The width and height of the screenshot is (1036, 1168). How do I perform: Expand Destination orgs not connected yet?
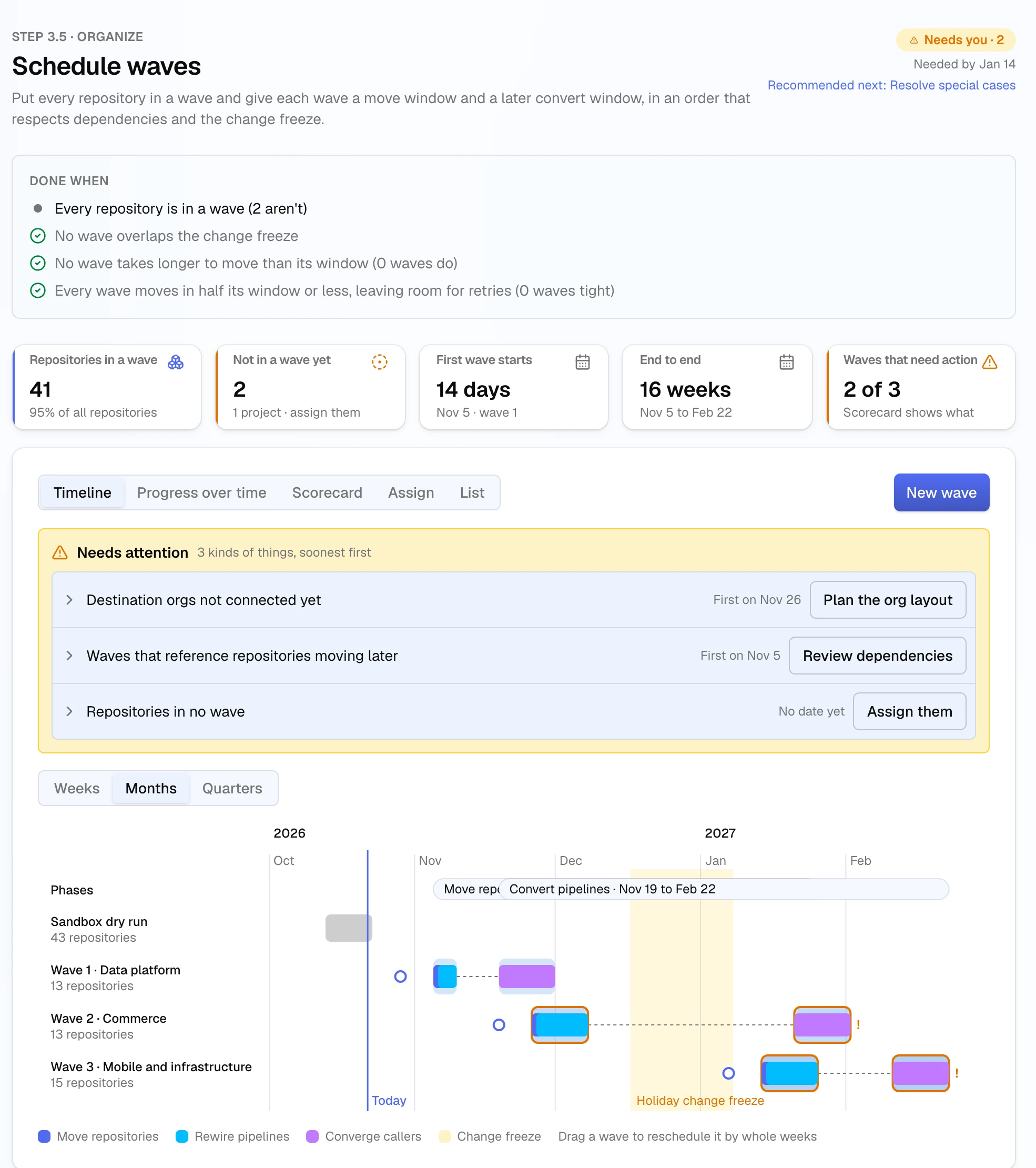pos(69,600)
